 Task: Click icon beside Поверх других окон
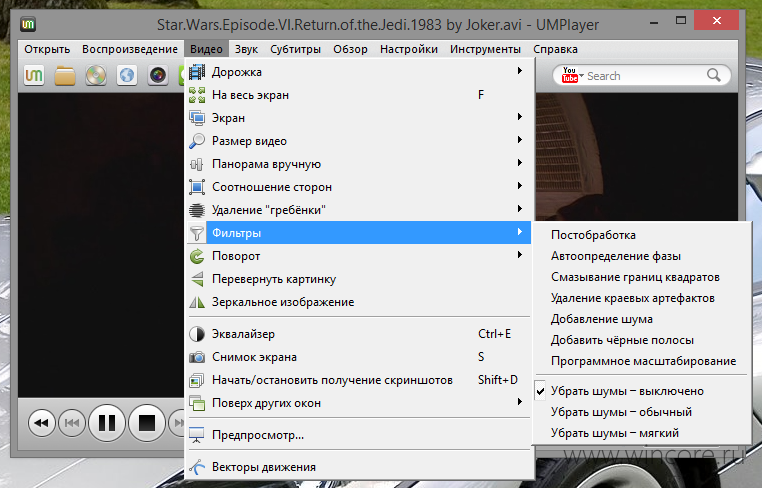tap(197, 403)
